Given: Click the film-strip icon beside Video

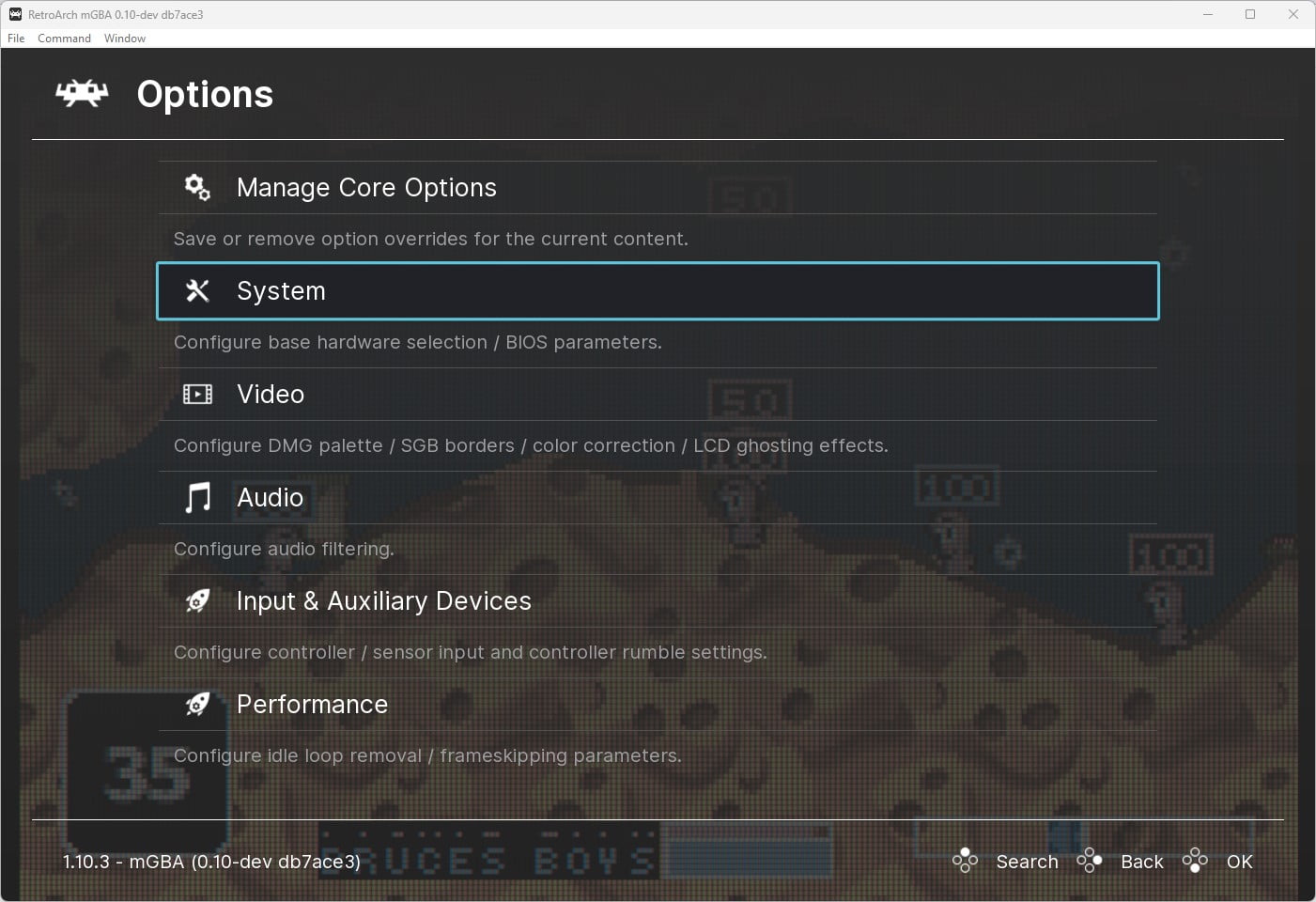Looking at the screenshot, I should (x=196, y=394).
